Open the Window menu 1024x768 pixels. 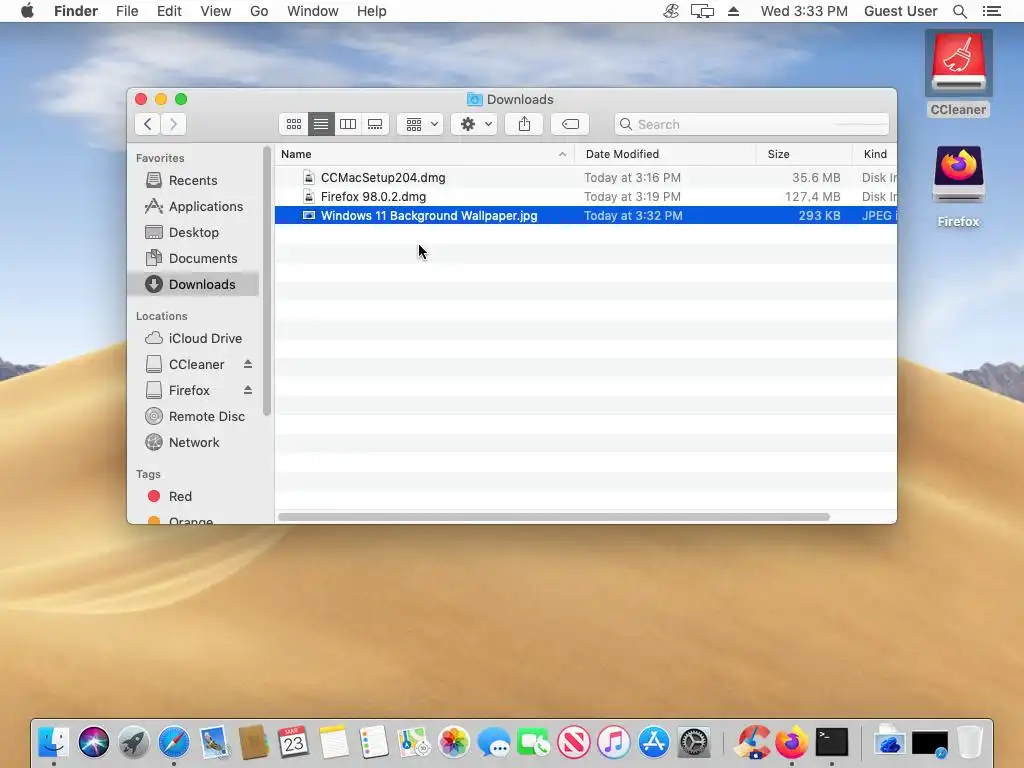coord(313,11)
